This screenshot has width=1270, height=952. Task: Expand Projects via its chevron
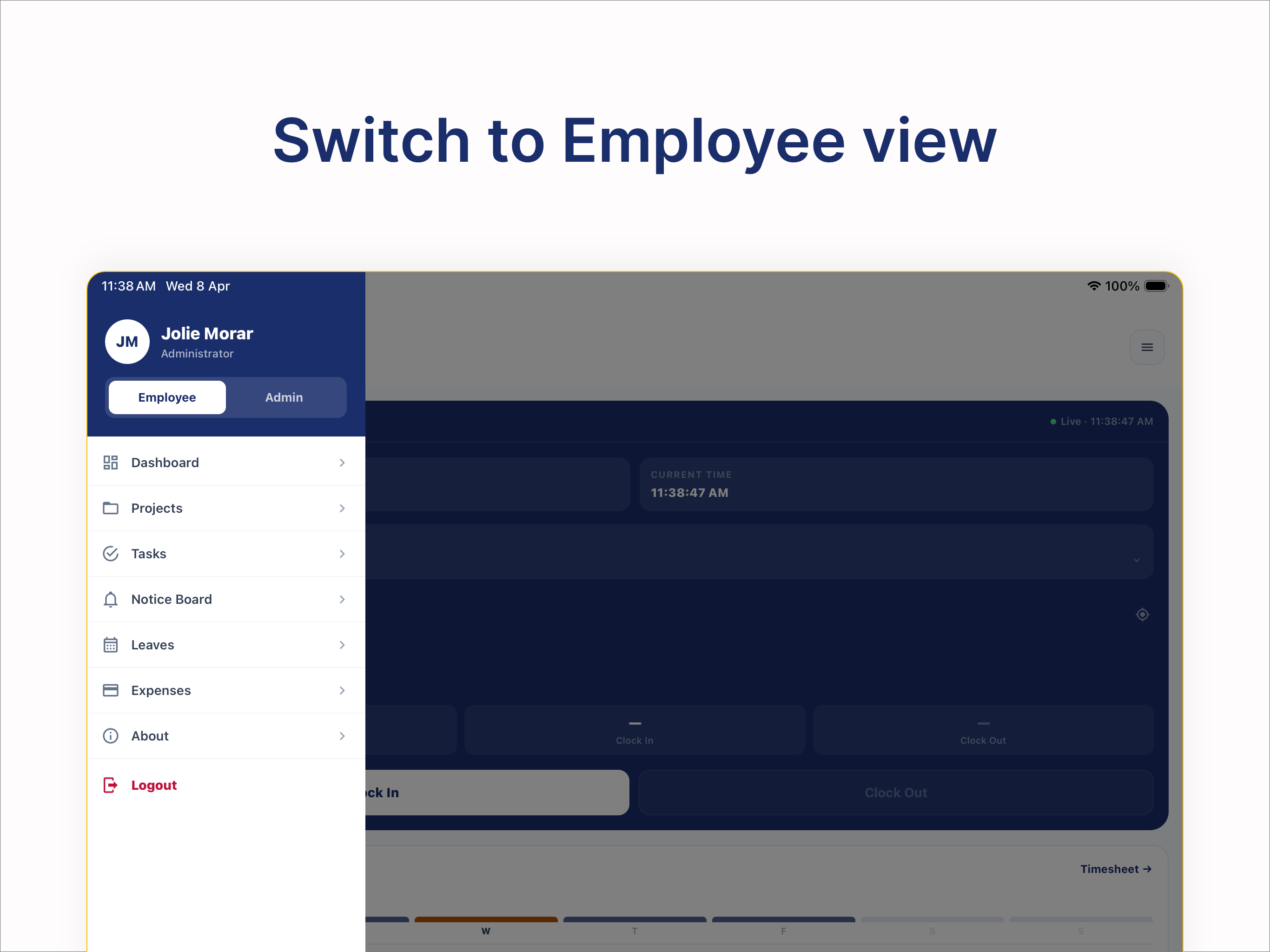pyautogui.click(x=342, y=508)
